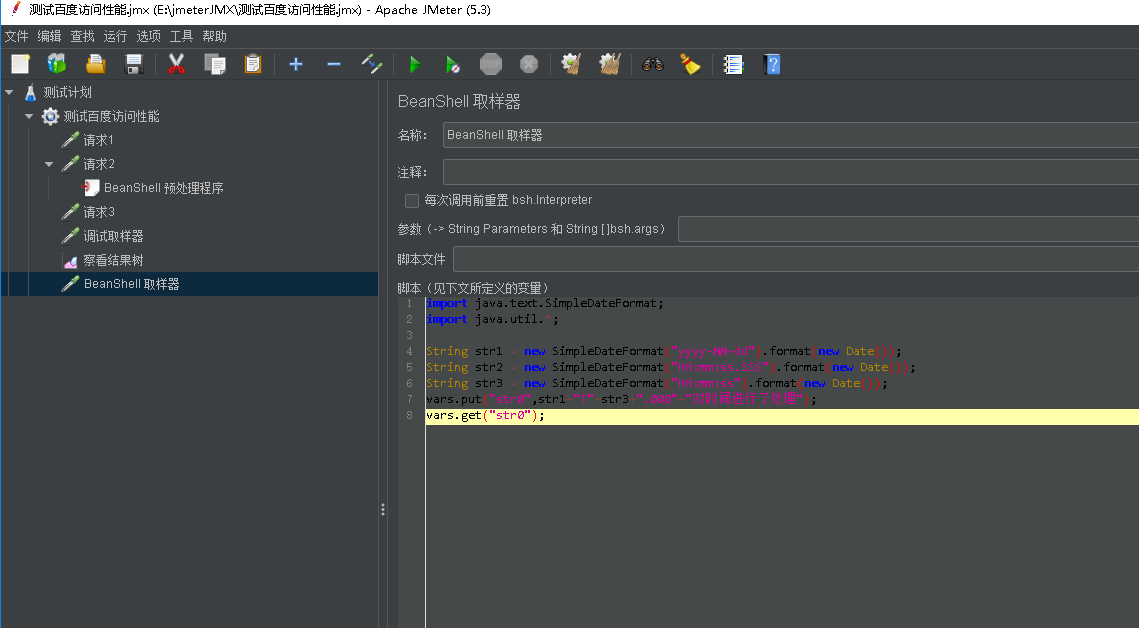Select 请求1 in the tree

pos(98,140)
